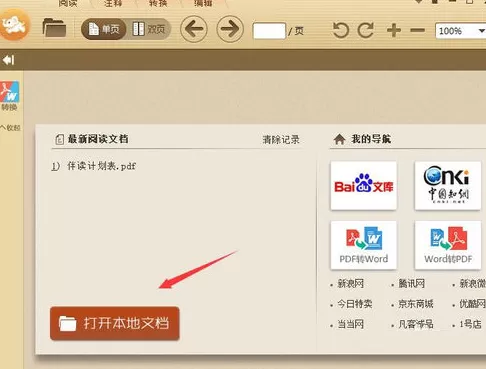Open recent file 伴读计划表.pdf
The width and height of the screenshot is (486, 369).
(101, 166)
